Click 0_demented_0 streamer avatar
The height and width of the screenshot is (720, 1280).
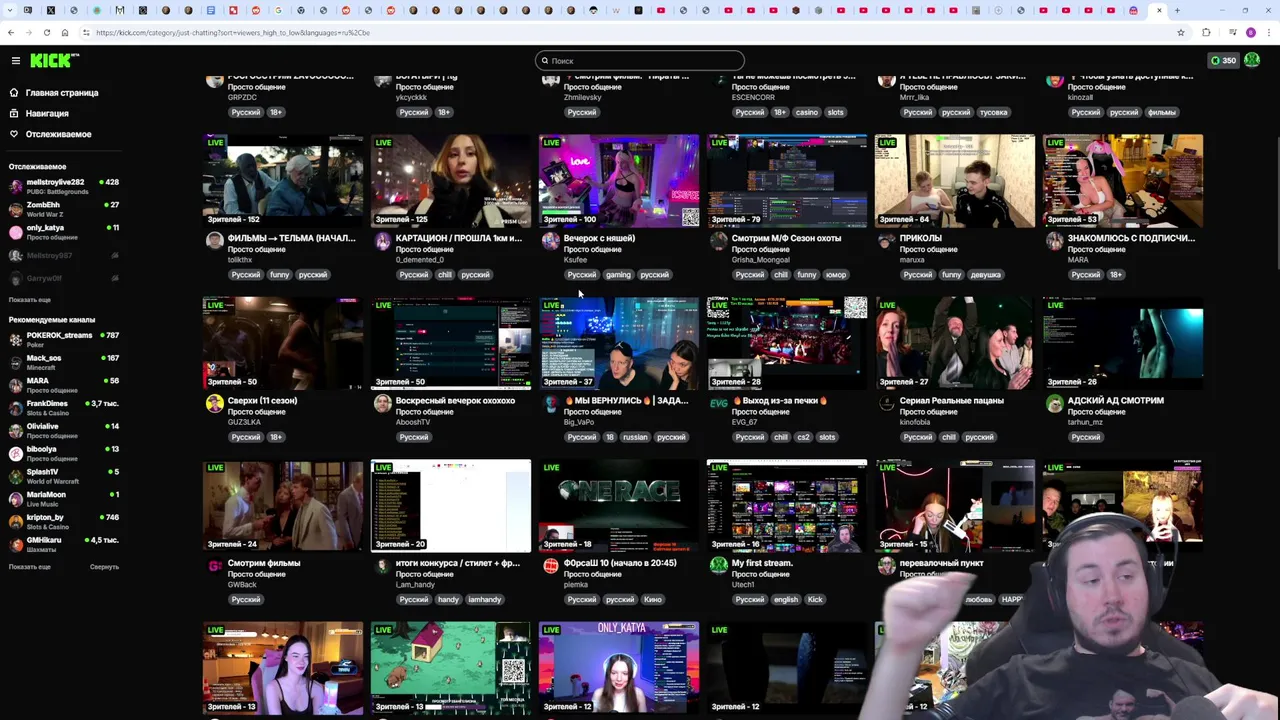[382, 241]
